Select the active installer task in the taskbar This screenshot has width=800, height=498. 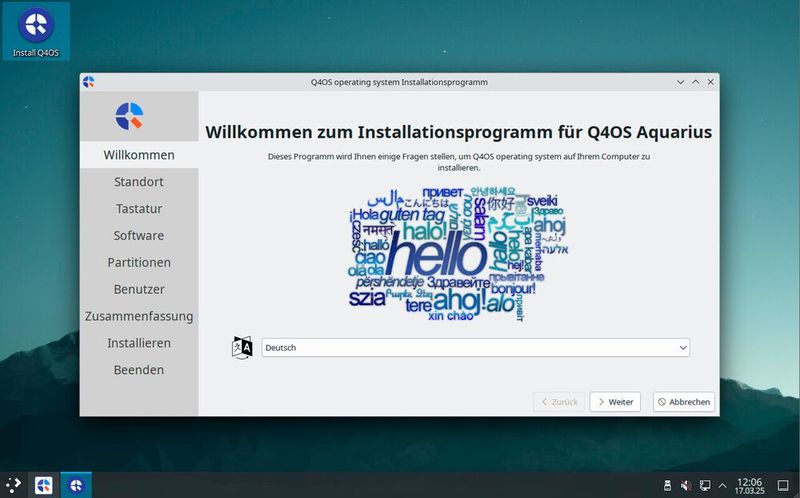click(76, 485)
